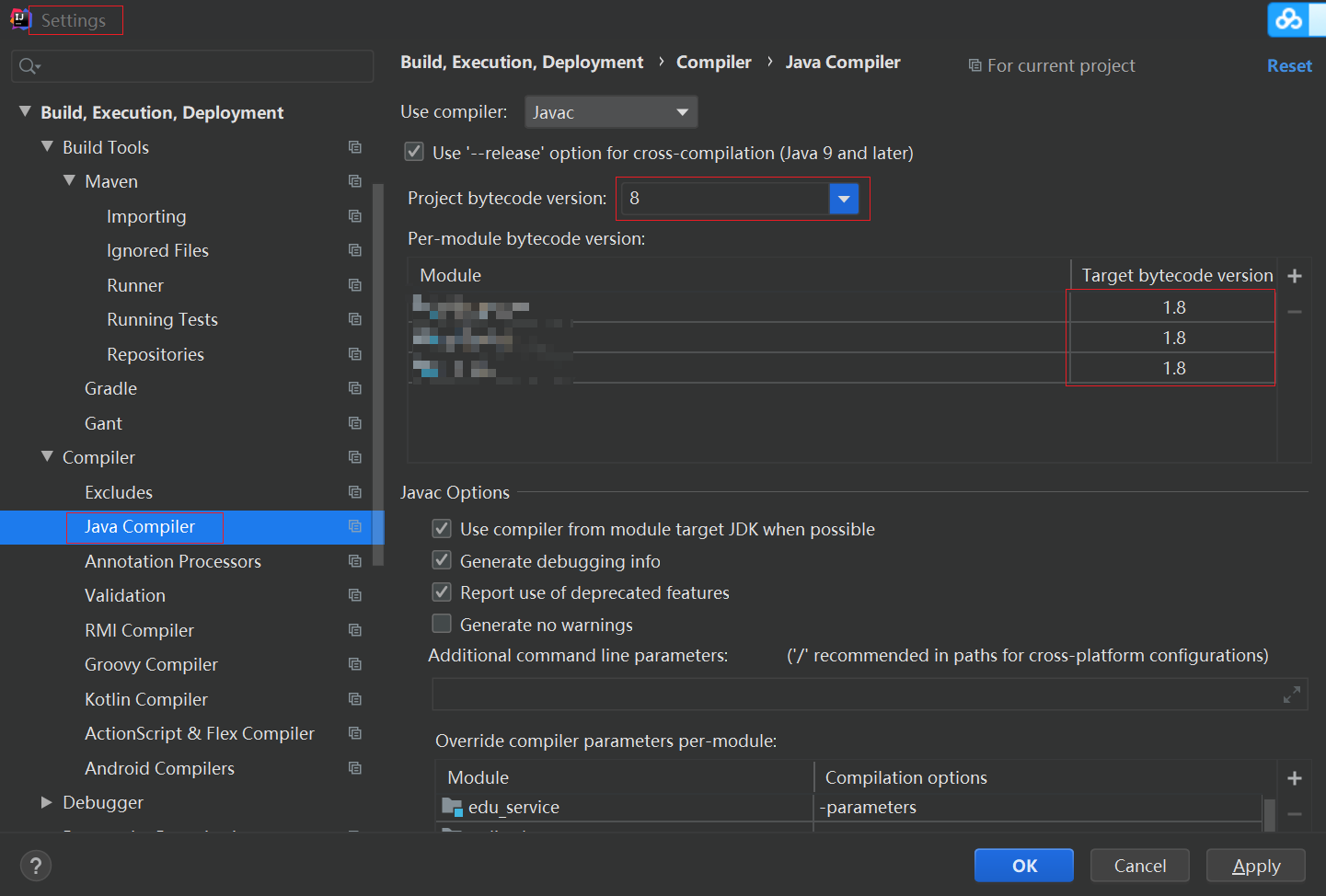Click the override modules table scrollbar

pos(1270,814)
